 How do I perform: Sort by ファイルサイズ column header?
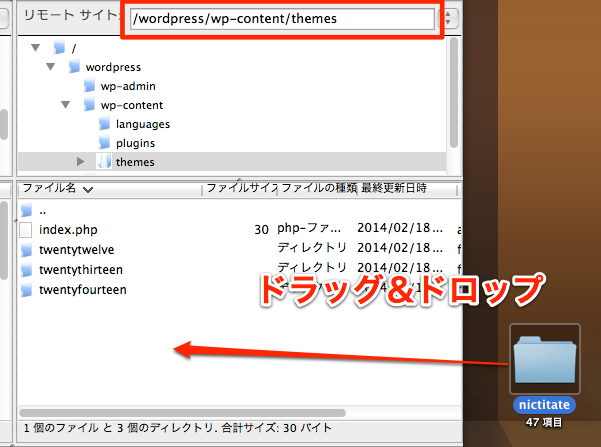241,188
